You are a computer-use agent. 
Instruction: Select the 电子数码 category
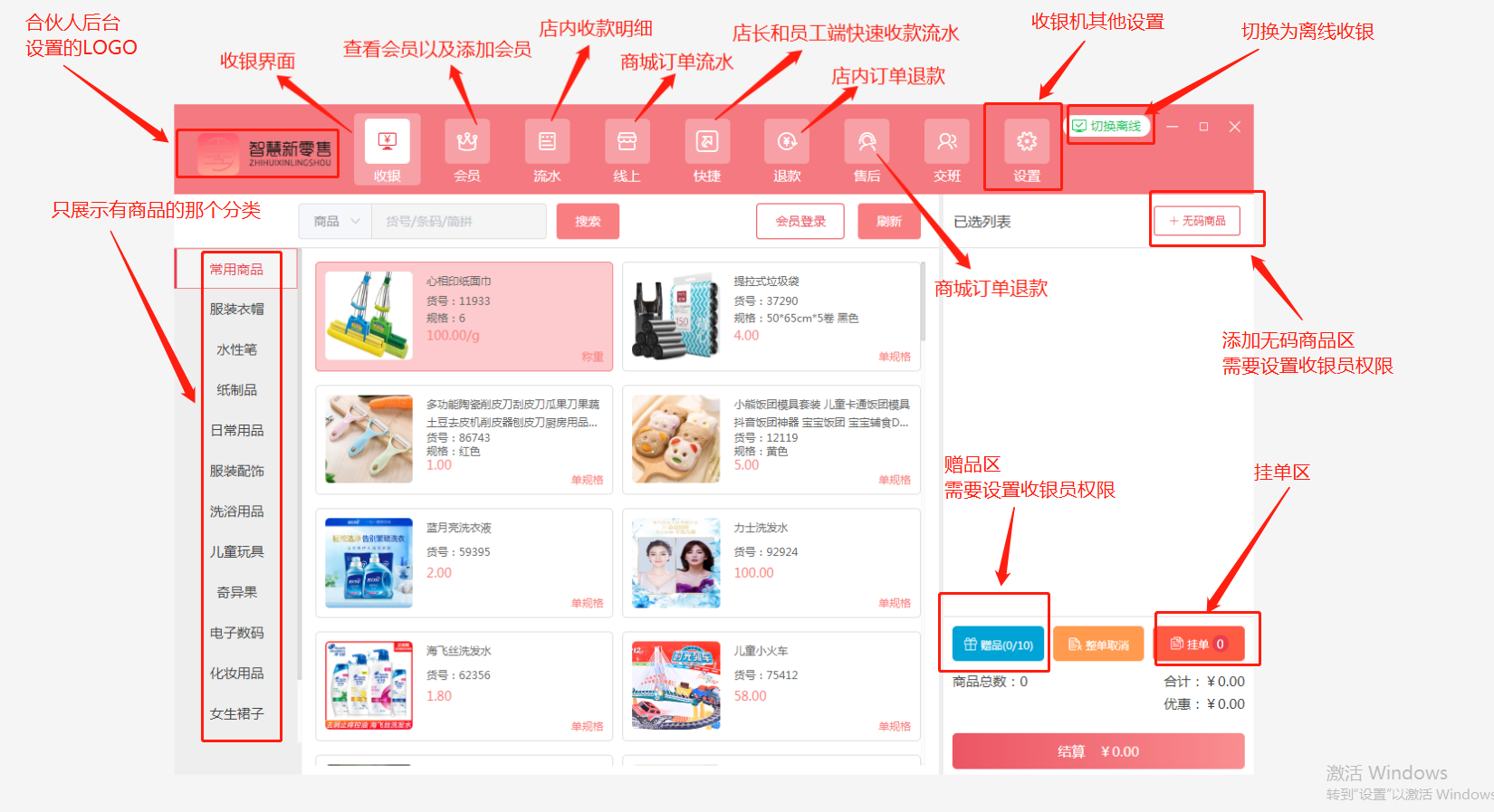click(236, 633)
